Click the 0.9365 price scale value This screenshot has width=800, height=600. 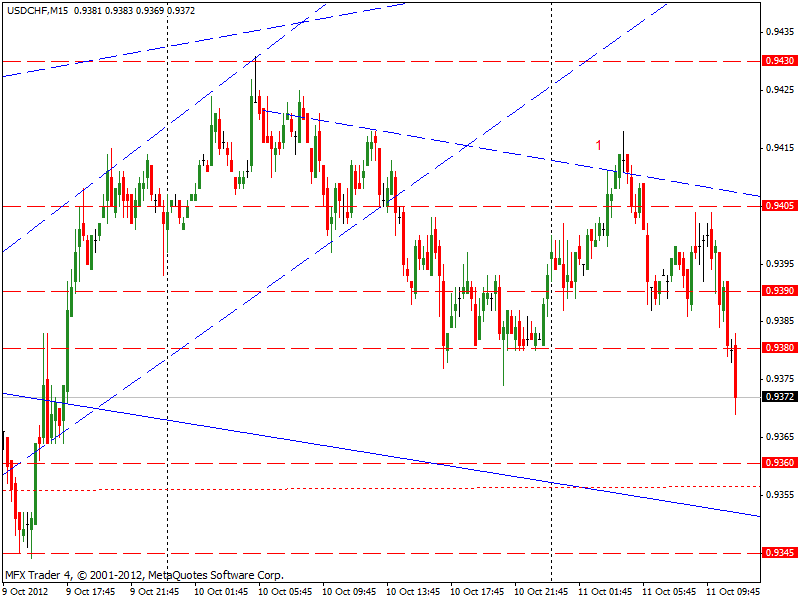[780, 437]
